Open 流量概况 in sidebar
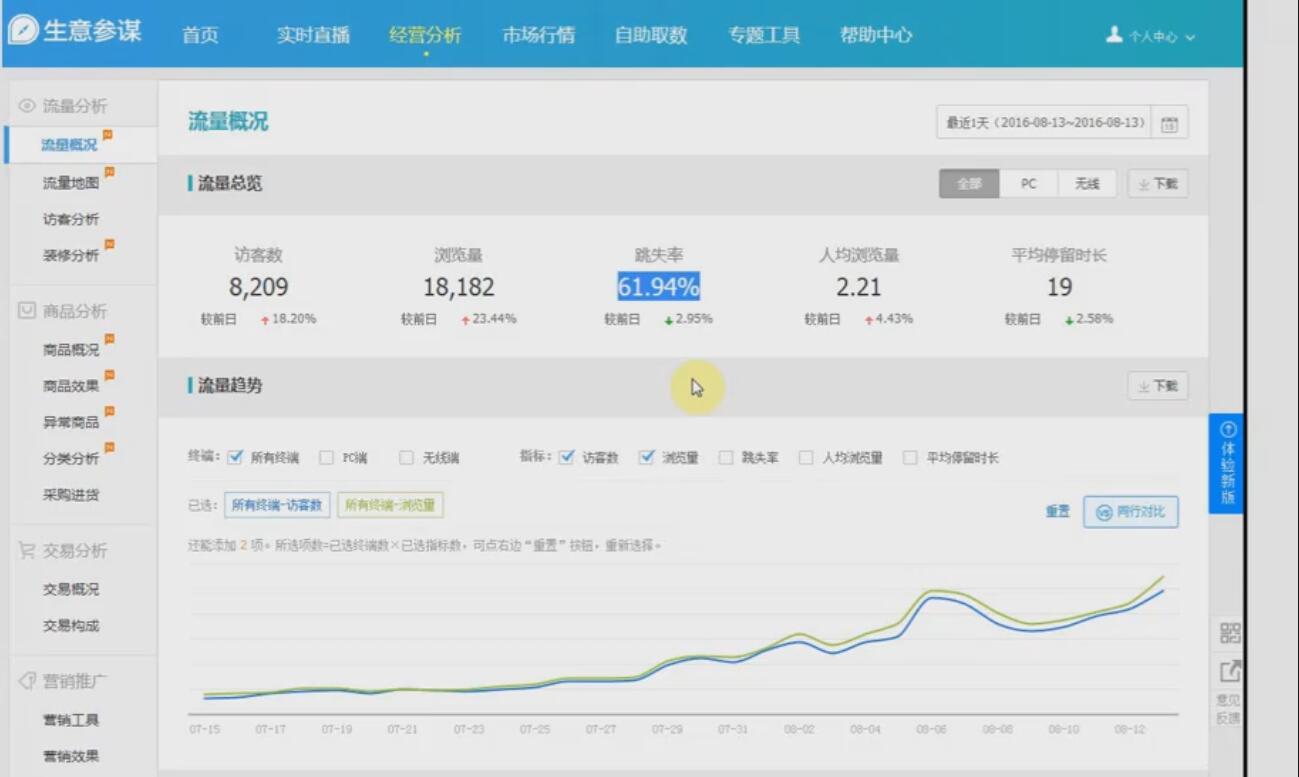Screen dimensions: 1299x777 [x=69, y=145]
